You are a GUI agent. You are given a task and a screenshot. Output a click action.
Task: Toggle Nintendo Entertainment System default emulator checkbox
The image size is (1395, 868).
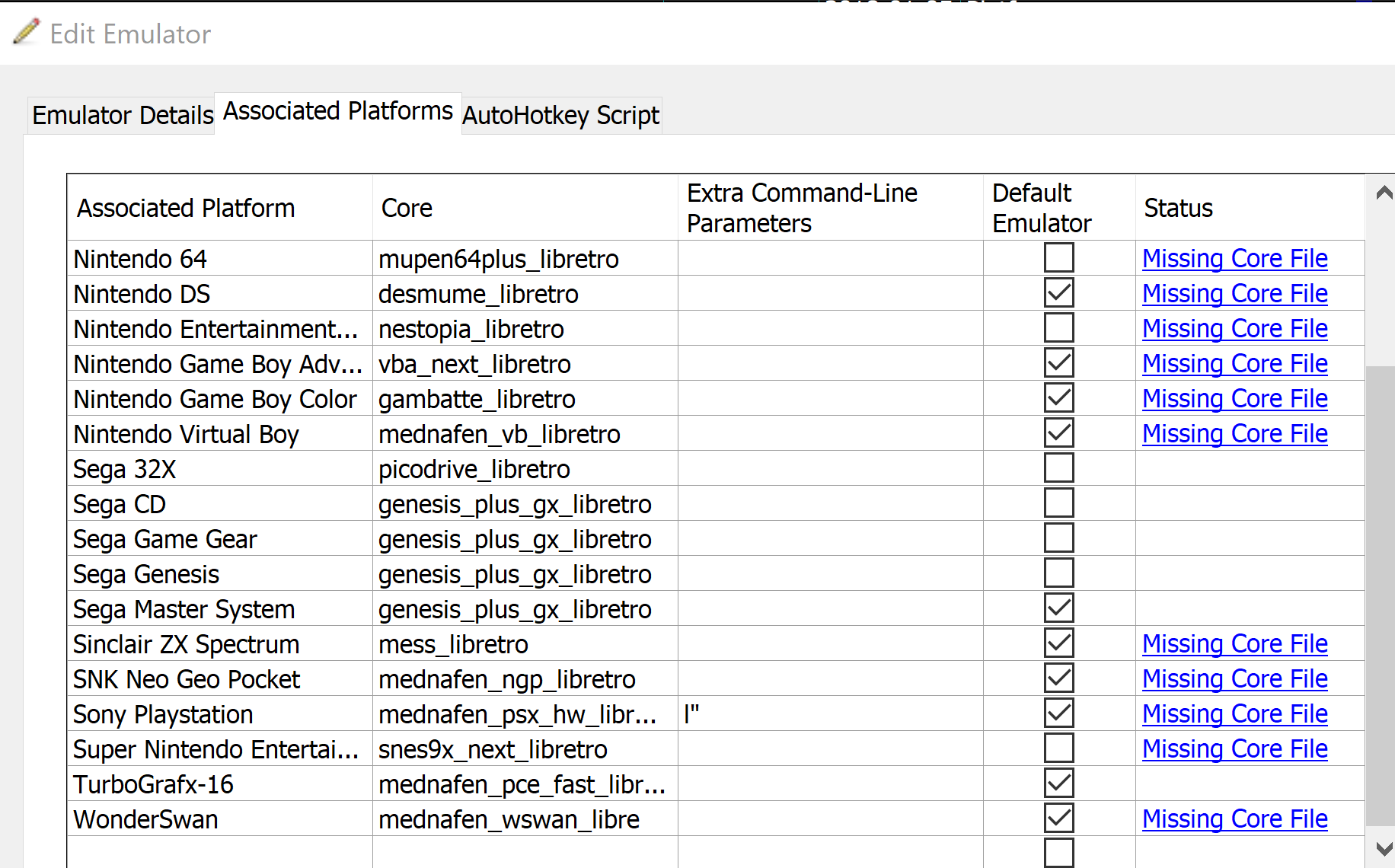pyautogui.click(x=1058, y=328)
